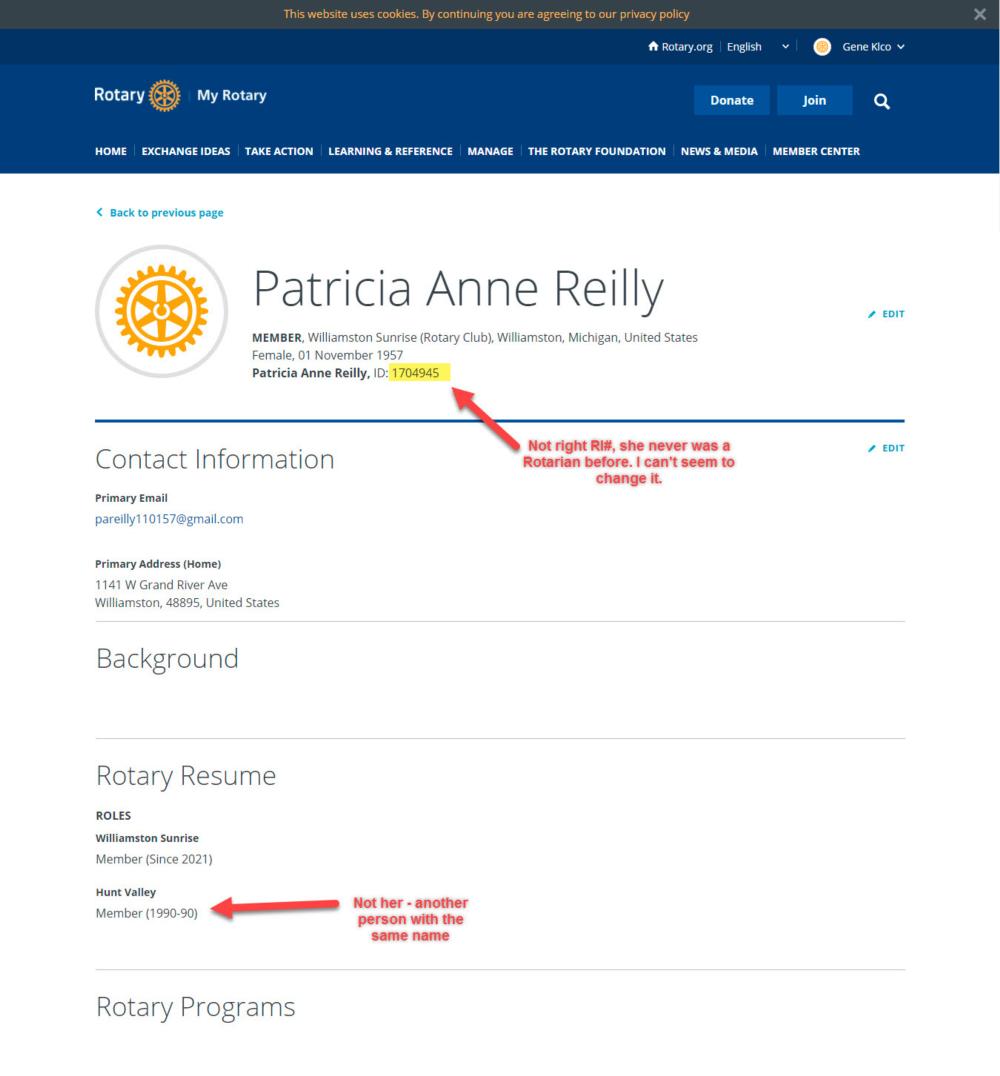
Task: Click the Rotary Programs section heading
Action: (195, 1007)
